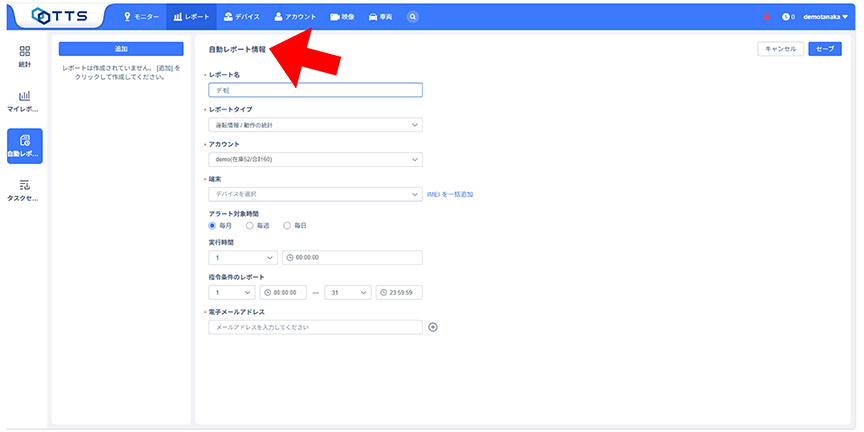The width and height of the screenshot is (864, 432).
Task: Expand the レポートタイプ dropdown
Action: 315,125
